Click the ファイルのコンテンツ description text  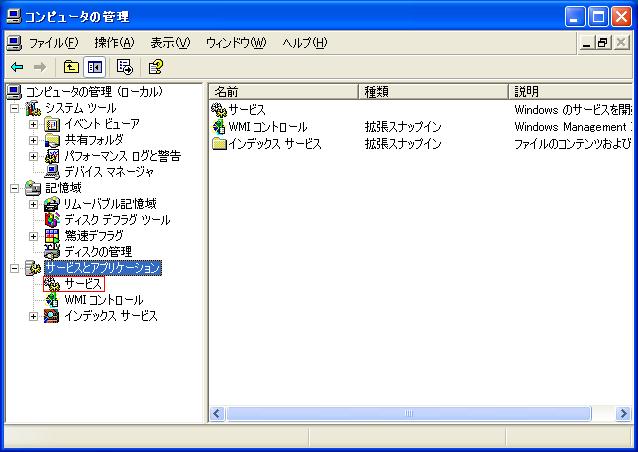[573, 144]
